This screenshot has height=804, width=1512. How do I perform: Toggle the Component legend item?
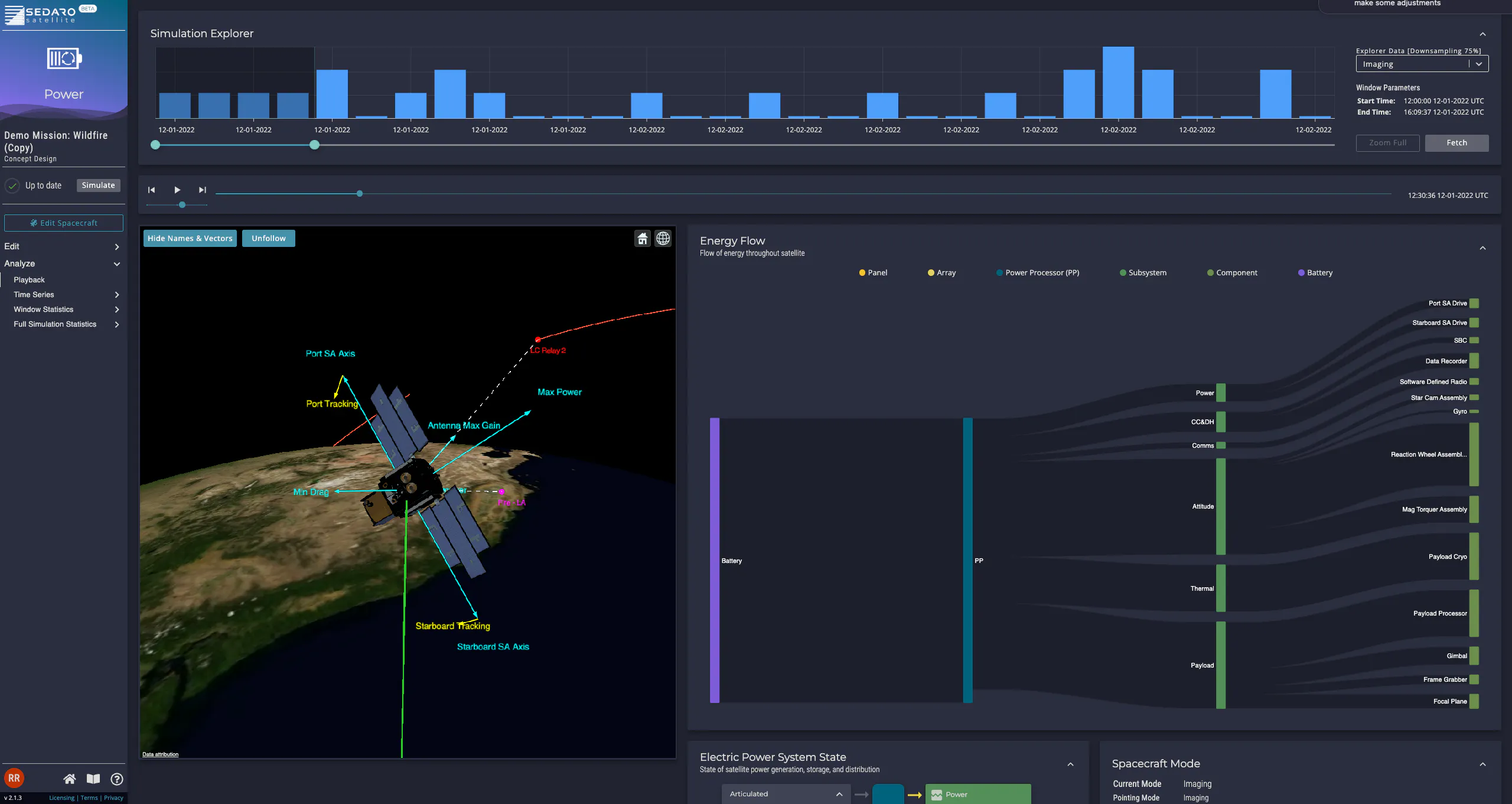[1232, 273]
